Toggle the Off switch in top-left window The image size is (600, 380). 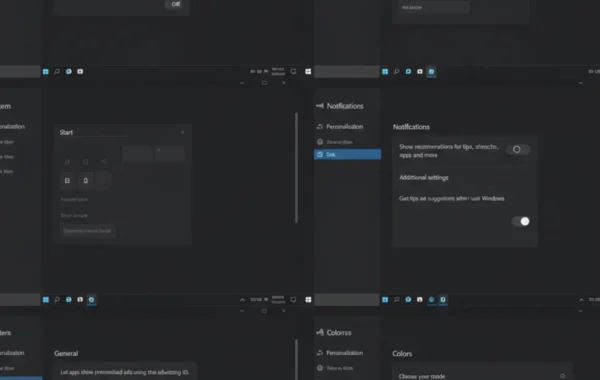tap(175, 4)
